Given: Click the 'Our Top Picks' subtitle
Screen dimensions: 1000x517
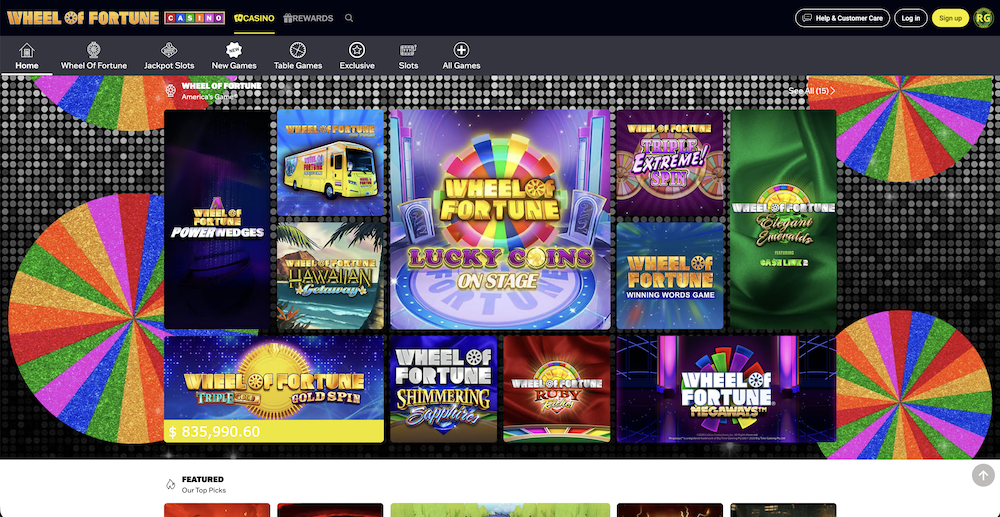Looking at the screenshot, I should coord(203,490).
